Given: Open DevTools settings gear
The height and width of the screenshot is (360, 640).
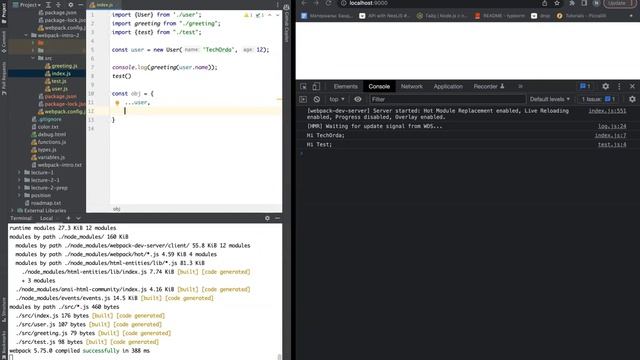Looking at the screenshot, I should pyautogui.click(x=606, y=87).
